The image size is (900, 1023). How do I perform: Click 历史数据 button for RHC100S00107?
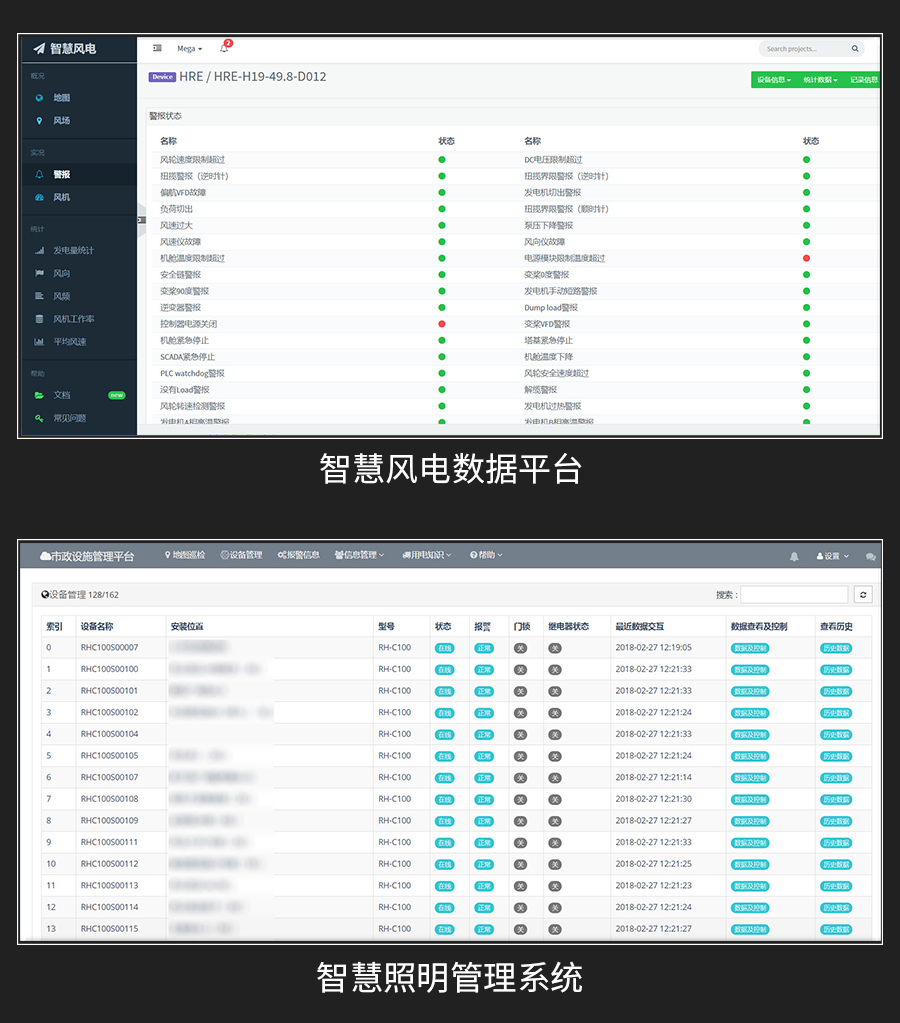click(x=836, y=778)
